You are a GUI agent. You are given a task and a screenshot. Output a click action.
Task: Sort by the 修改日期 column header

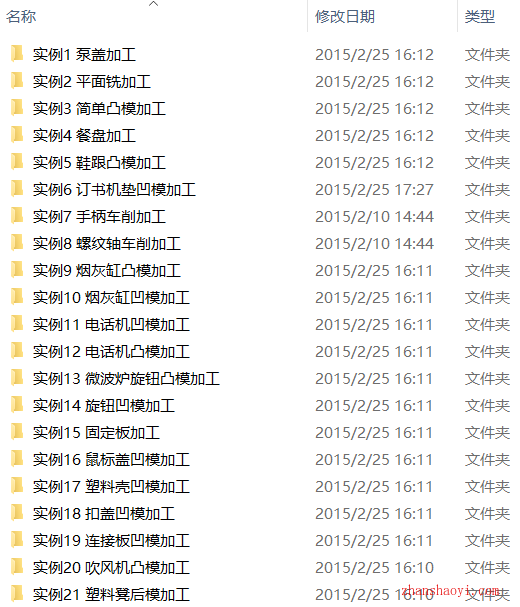(x=345, y=17)
